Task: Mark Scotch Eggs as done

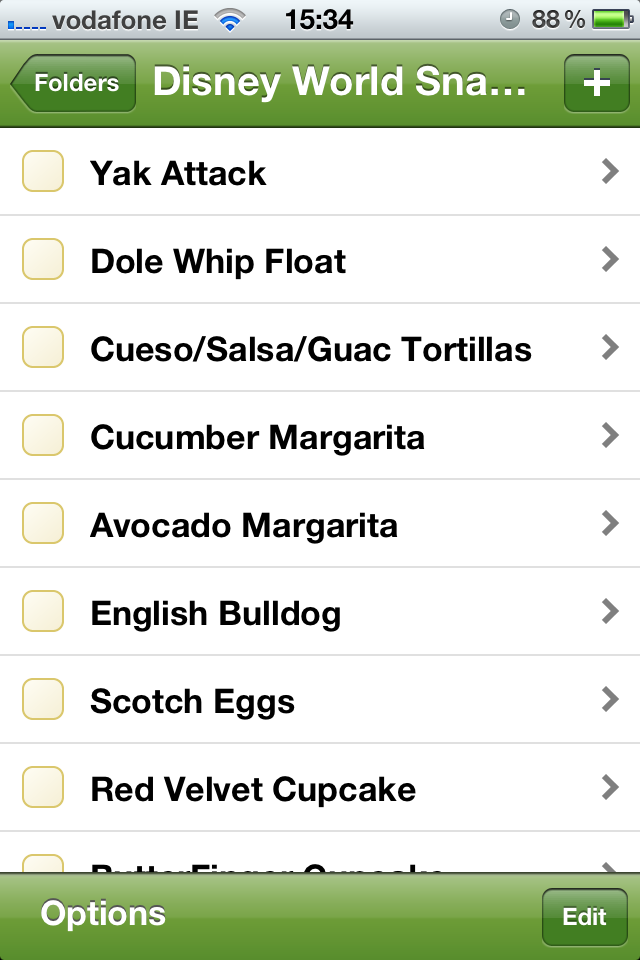Action: pyautogui.click(x=43, y=700)
